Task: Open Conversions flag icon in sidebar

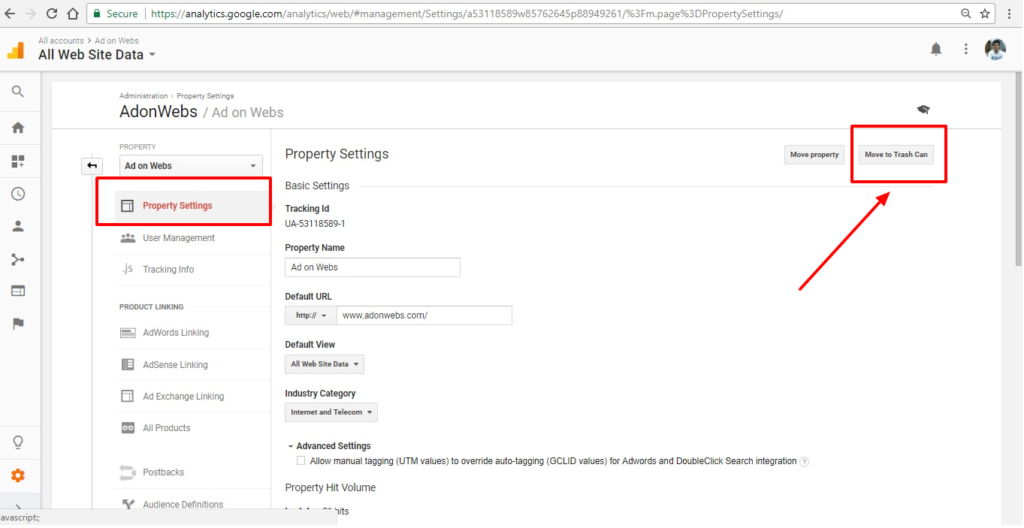Action: 18,323
